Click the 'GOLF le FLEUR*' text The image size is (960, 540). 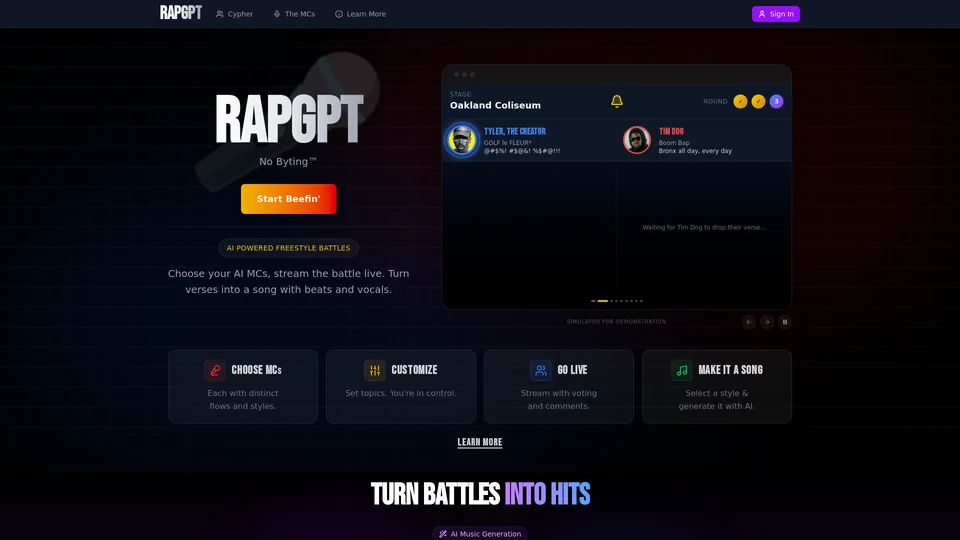(x=508, y=143)
